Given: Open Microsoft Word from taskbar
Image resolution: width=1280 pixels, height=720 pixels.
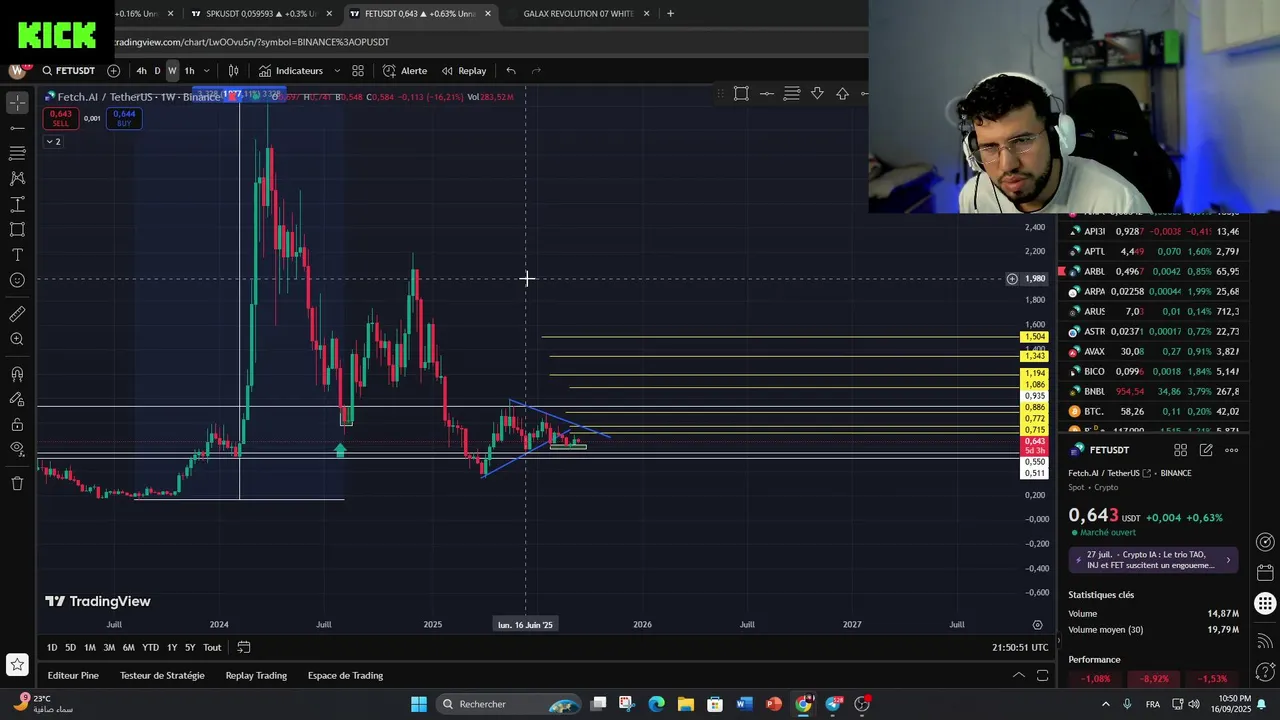Looking at the screenshot, I should [x=744, y=704].
